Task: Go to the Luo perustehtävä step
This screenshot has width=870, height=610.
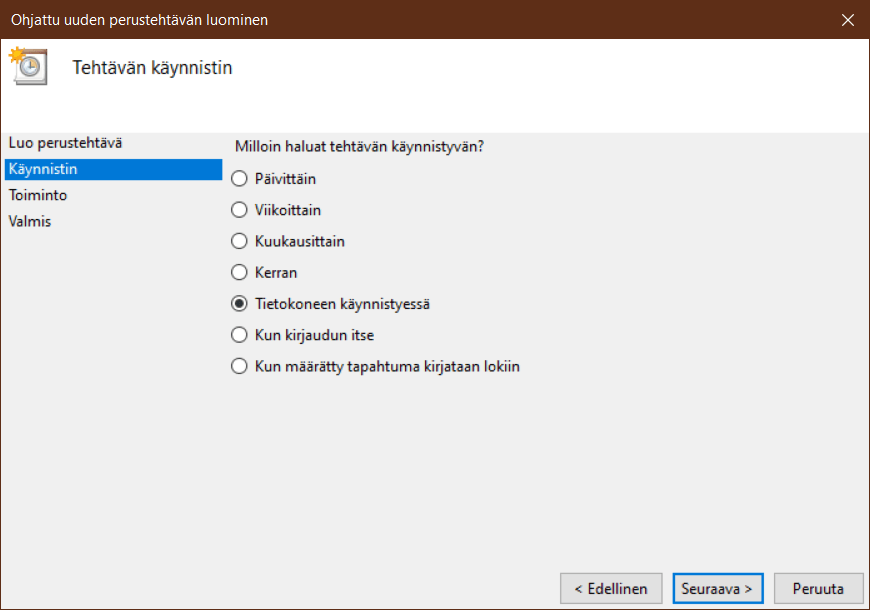Action: click(65, 143)
